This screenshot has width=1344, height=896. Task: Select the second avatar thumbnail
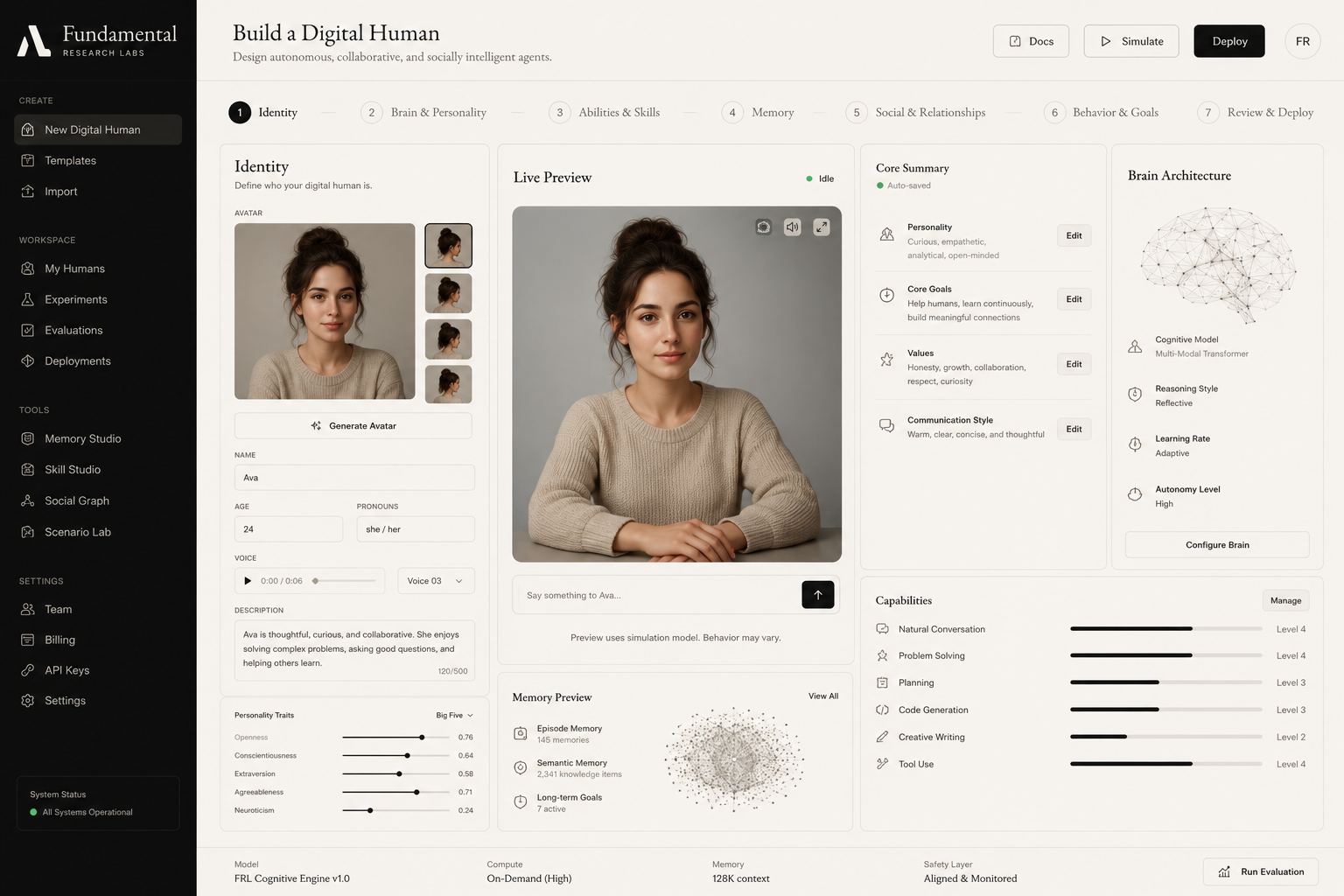click(x=448, y=293)
